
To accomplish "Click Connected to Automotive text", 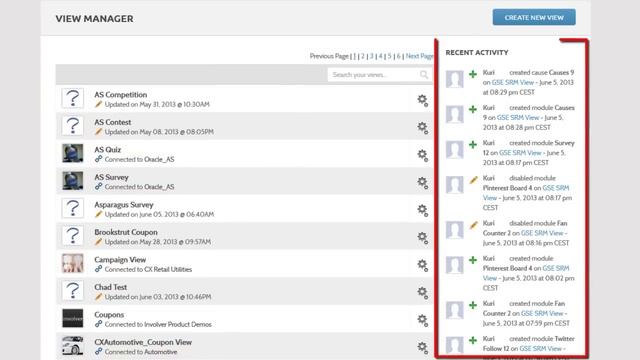I will click(141, 352).
